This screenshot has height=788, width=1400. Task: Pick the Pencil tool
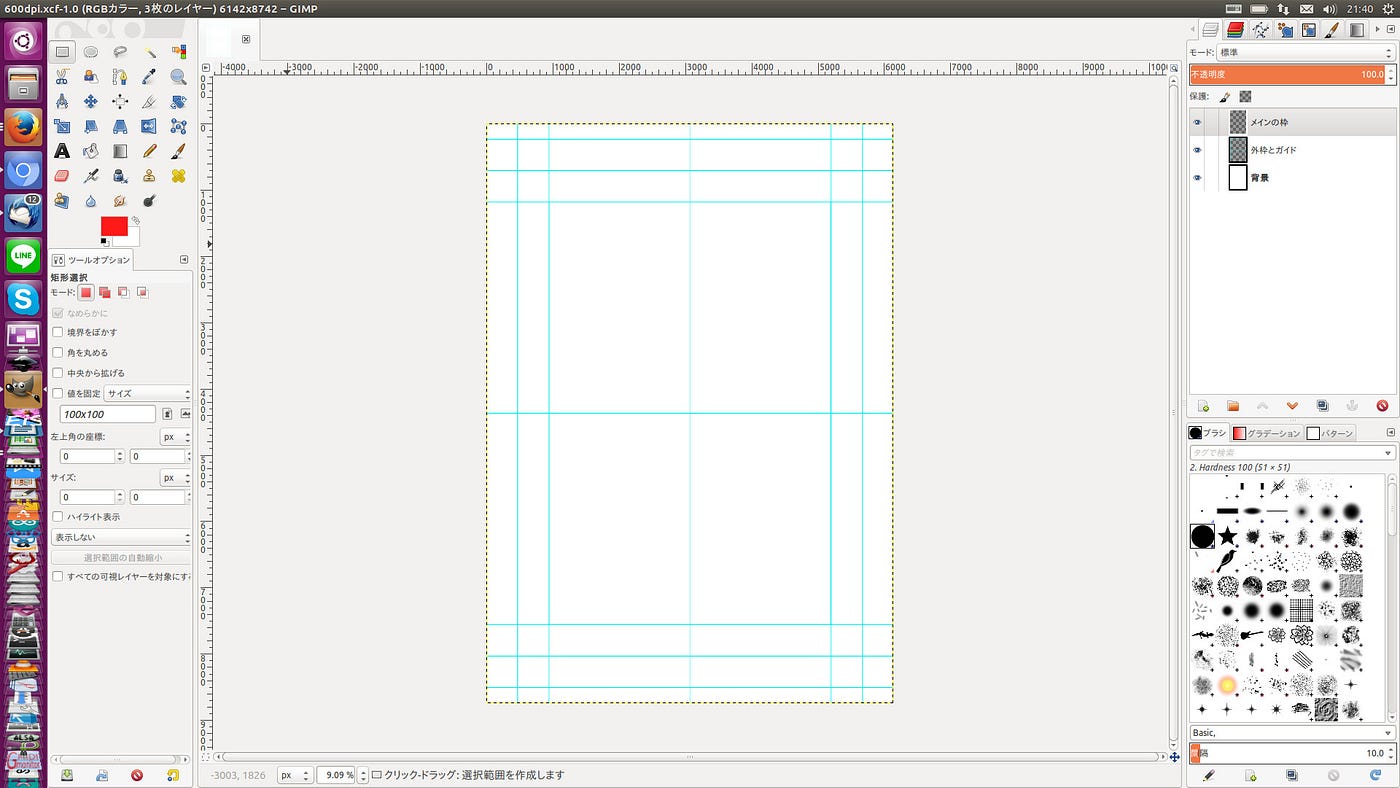(x=149, y=151)
